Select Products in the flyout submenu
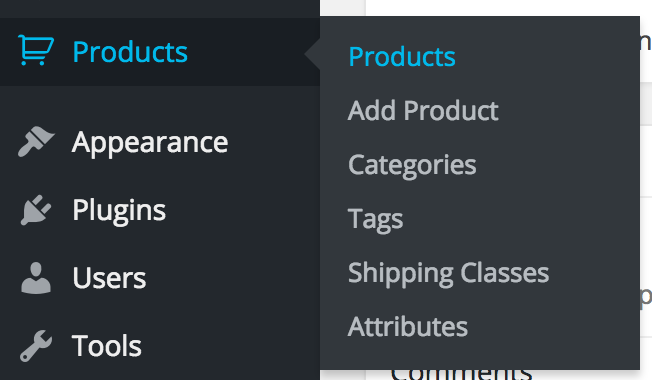 (402, 57)
